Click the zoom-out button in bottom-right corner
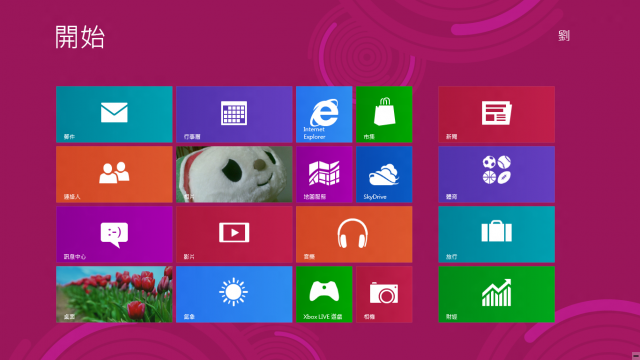 636,356
